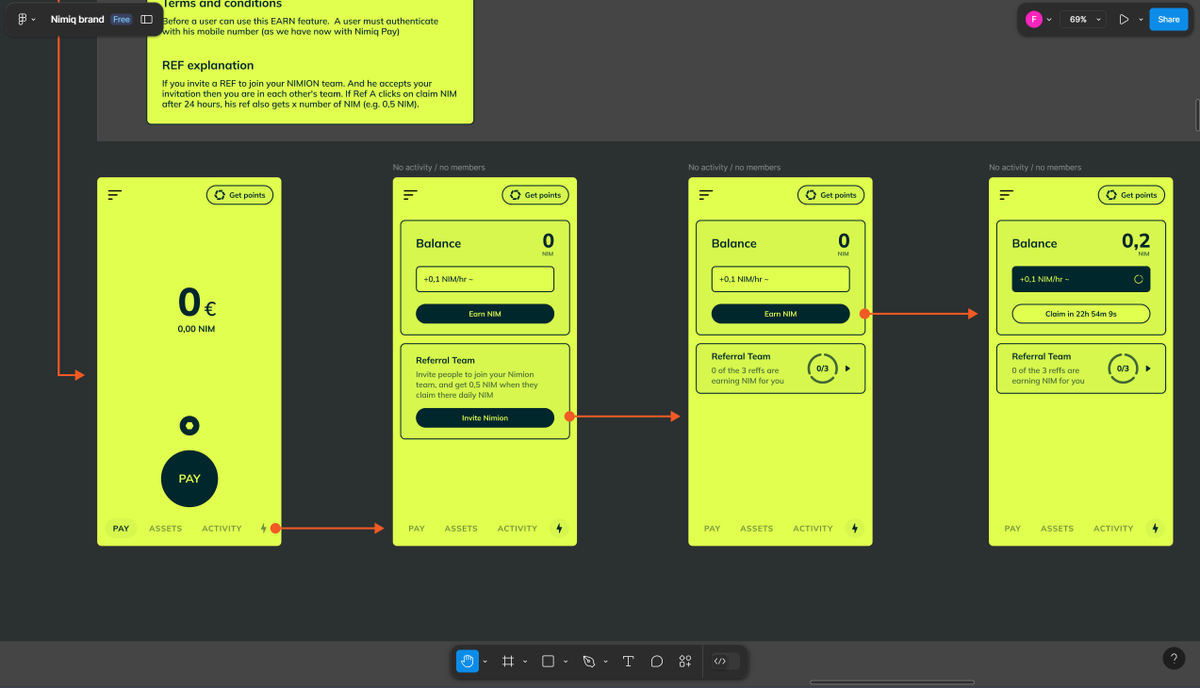Select ASSETS tab in the 0€ frame
The image size is (1200, 688).
pyautogui.click(x=166, y=528)
